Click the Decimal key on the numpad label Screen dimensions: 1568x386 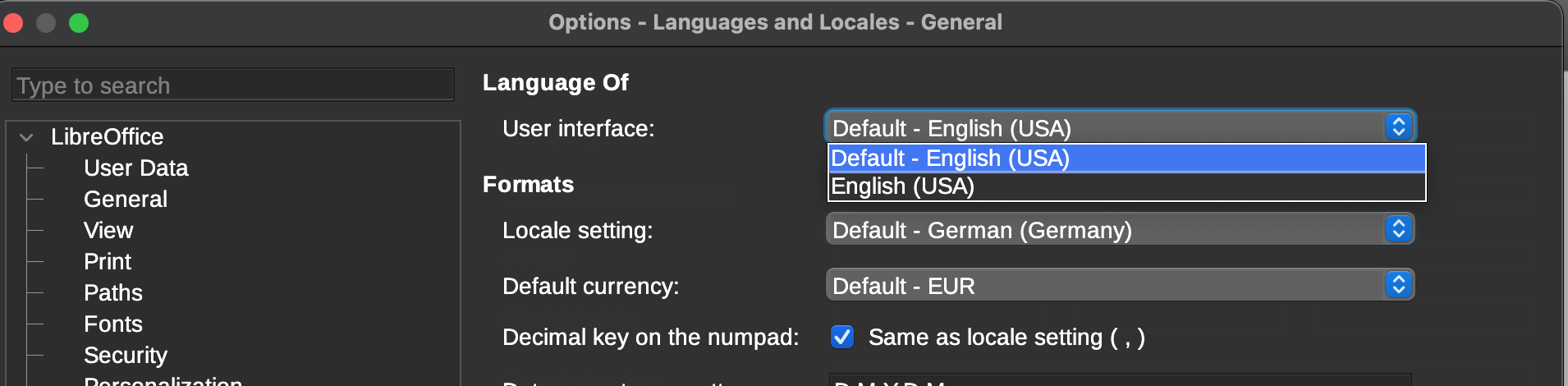point(650,338)
